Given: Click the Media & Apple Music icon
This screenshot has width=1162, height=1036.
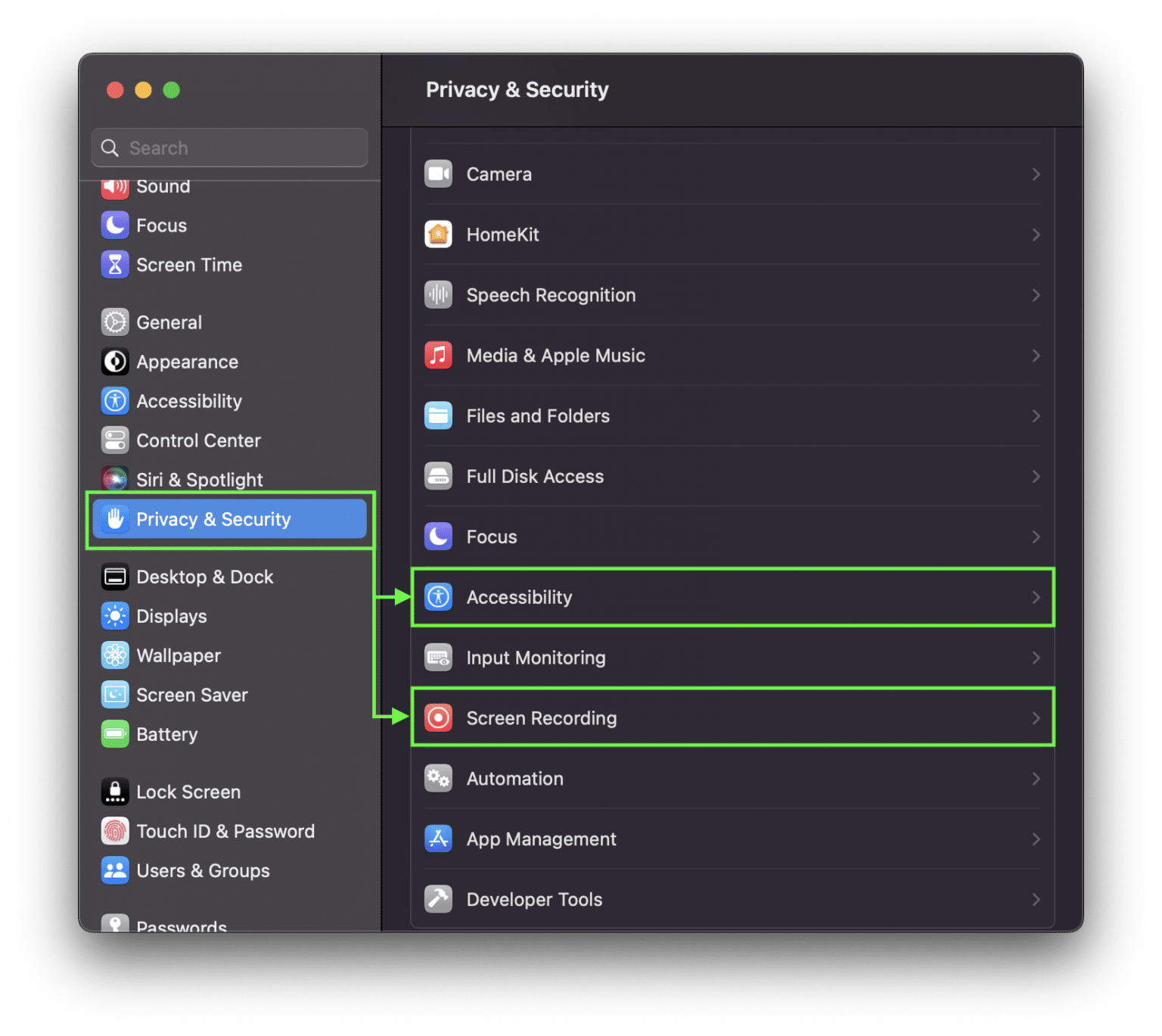Looking at the screenshot, I should click(438, 355).
